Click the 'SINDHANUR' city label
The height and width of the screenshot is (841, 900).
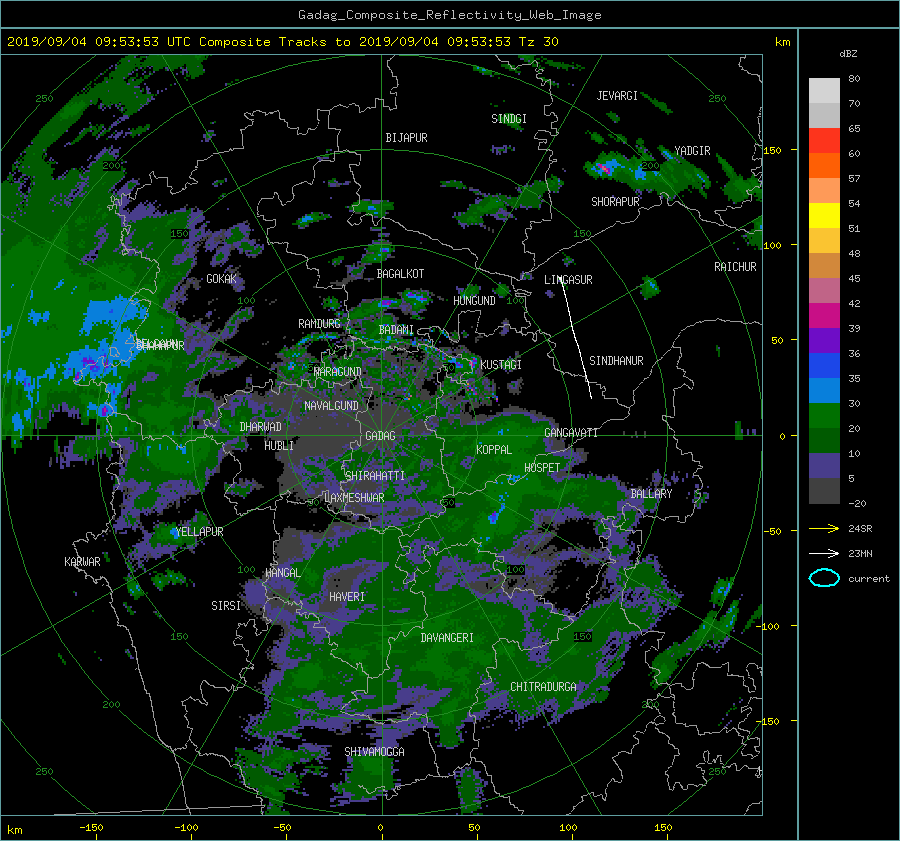pos(616,361)
